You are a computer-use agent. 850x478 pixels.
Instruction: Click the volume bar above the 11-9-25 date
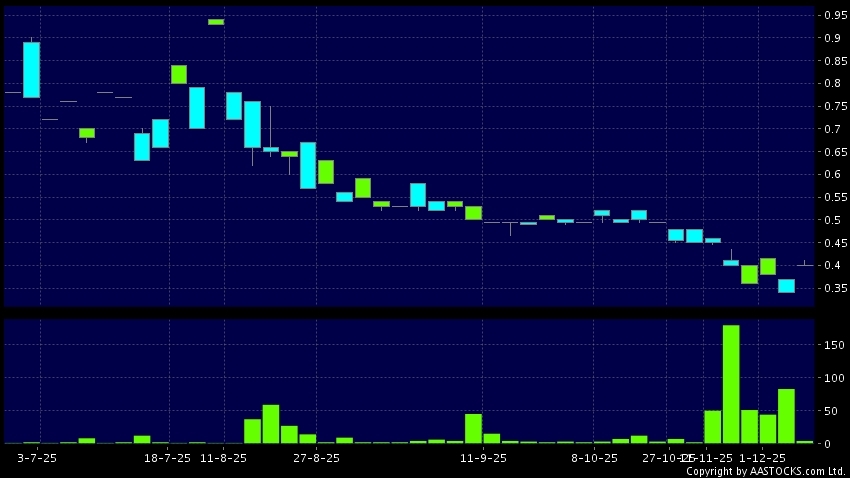pos(473,428)
